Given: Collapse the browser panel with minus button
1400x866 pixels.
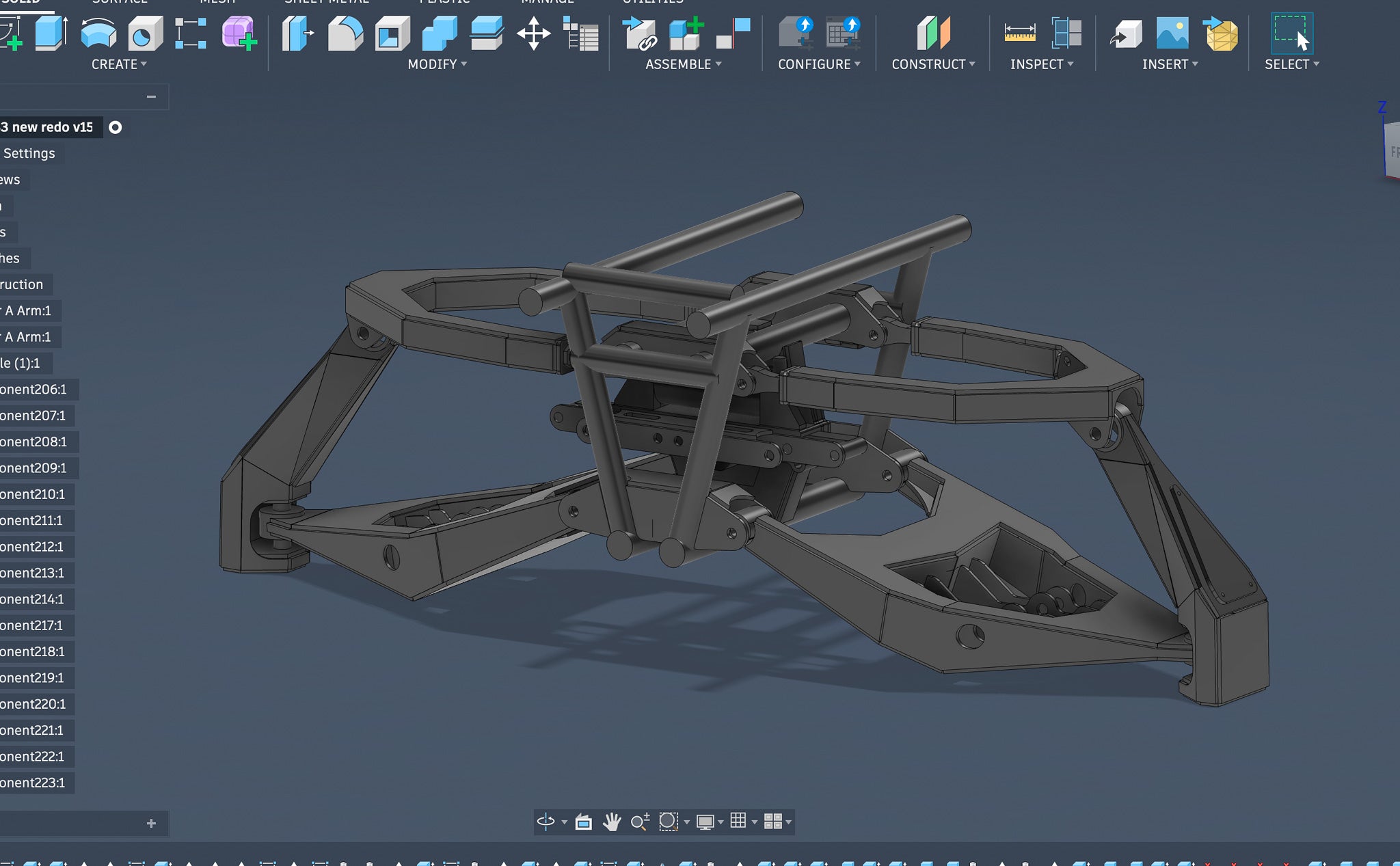Looking at the screenshot, I should click(151, 96).
